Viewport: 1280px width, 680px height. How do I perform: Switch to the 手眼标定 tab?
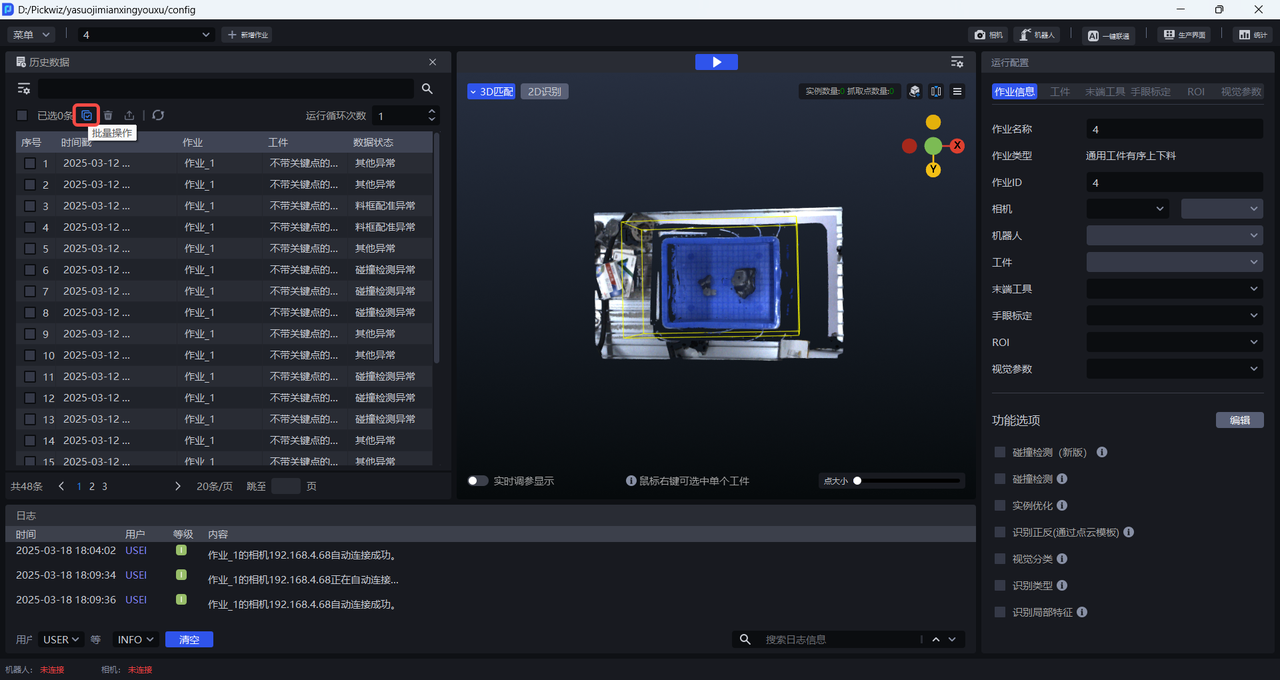coord(1150,91)
